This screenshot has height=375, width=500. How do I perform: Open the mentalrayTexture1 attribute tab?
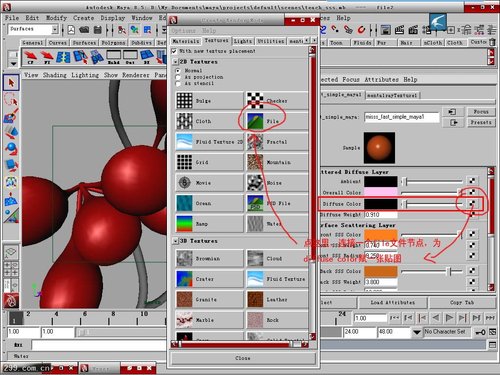coord(392,95)
